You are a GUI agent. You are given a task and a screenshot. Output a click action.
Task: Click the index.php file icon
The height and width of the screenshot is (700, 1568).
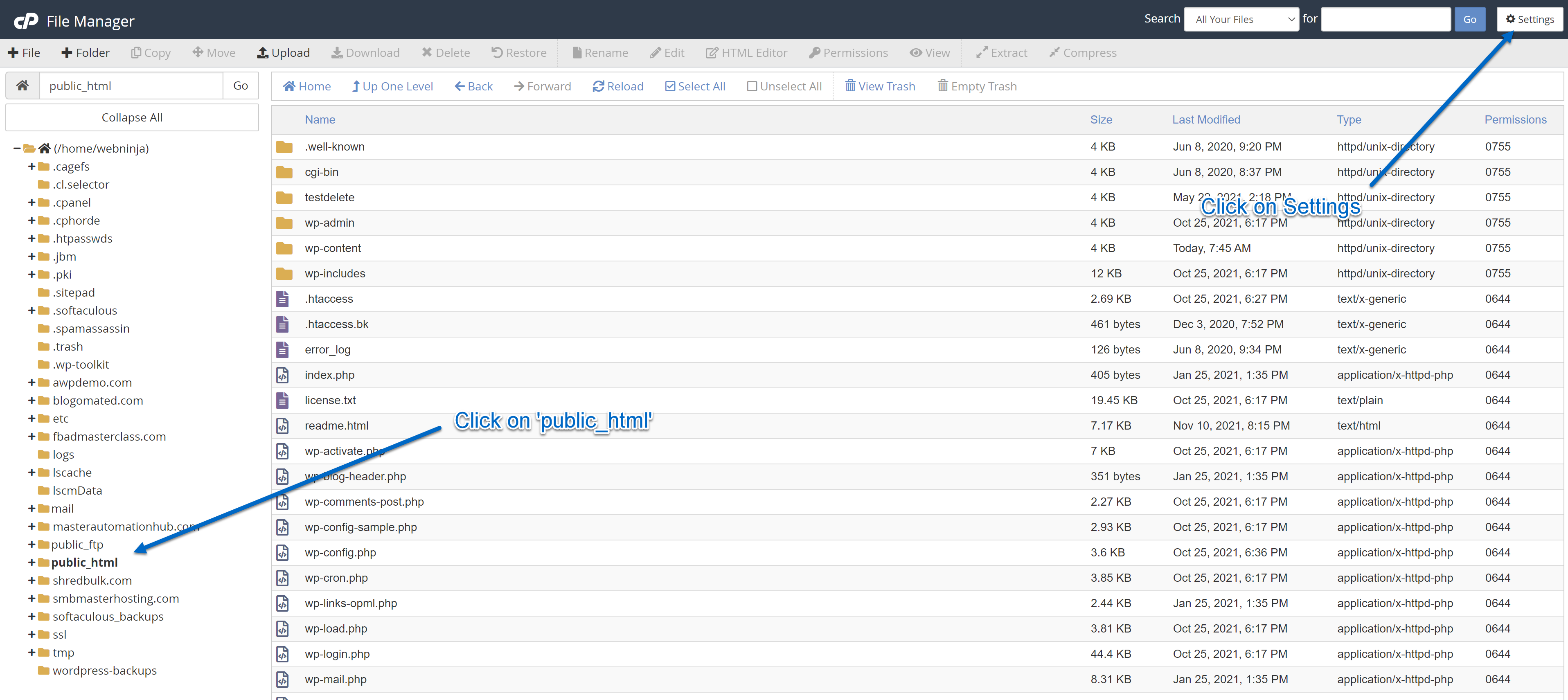click(282, 375)
